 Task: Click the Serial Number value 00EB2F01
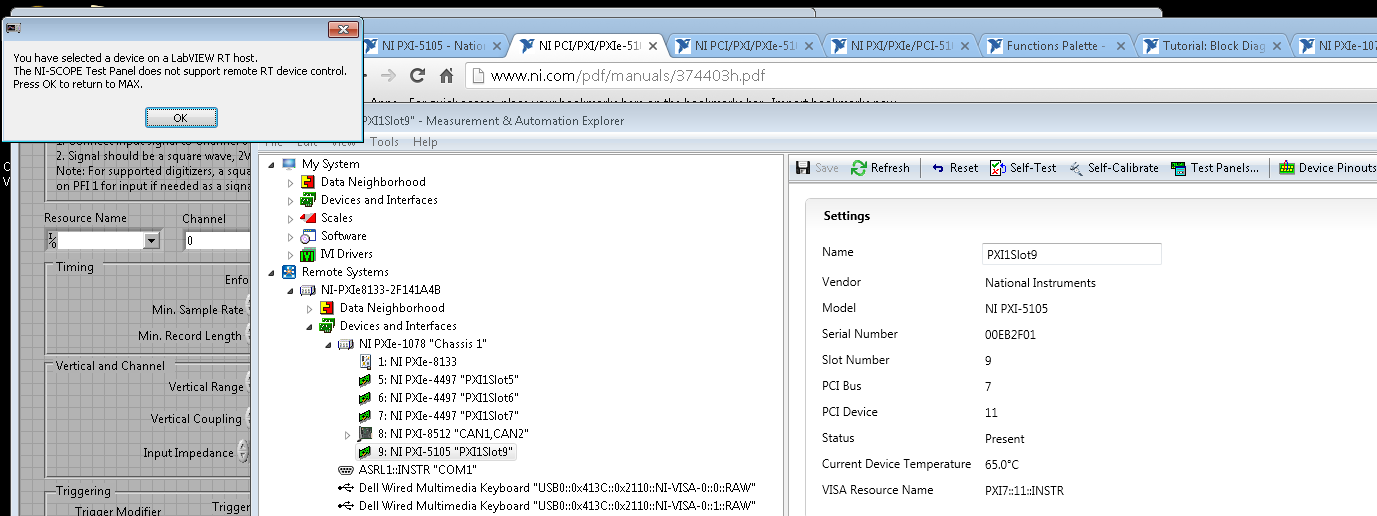(1010, 334)
